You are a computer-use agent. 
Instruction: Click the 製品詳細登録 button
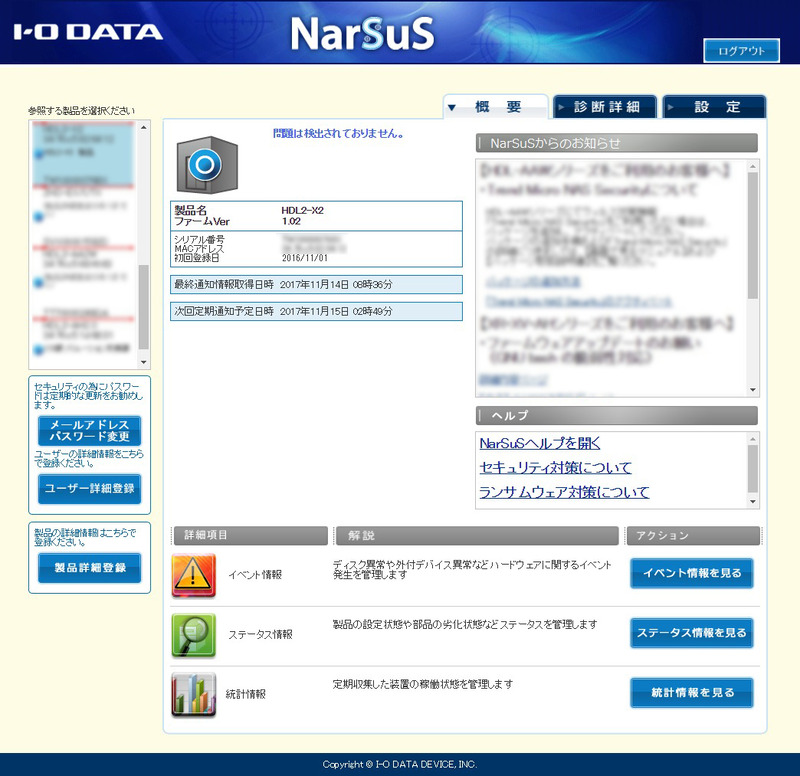click(89, 568)
